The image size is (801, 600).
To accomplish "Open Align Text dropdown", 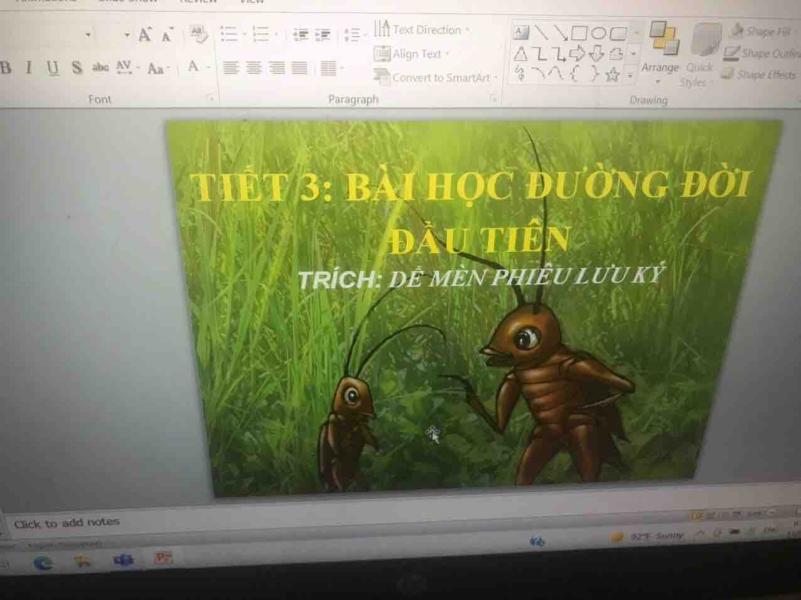I will (411, 53).
